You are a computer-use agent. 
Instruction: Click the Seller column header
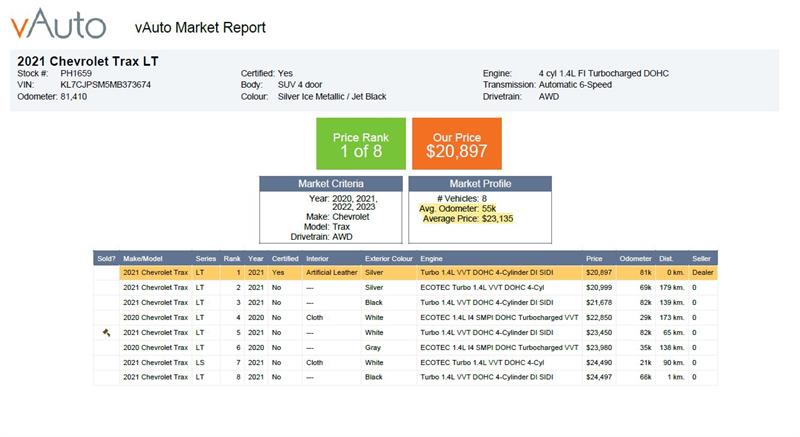702,259
